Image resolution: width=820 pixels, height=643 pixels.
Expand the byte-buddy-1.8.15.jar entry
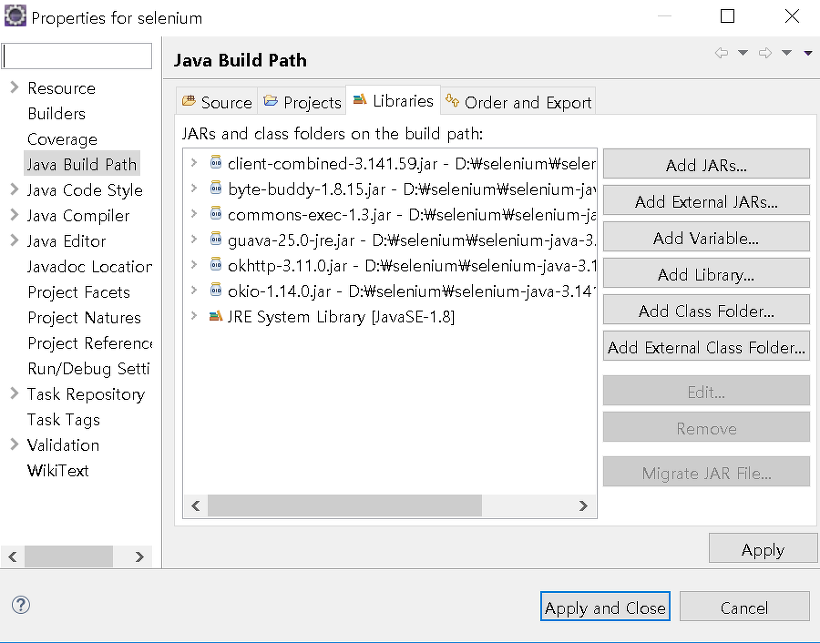(x=194, y=188)
